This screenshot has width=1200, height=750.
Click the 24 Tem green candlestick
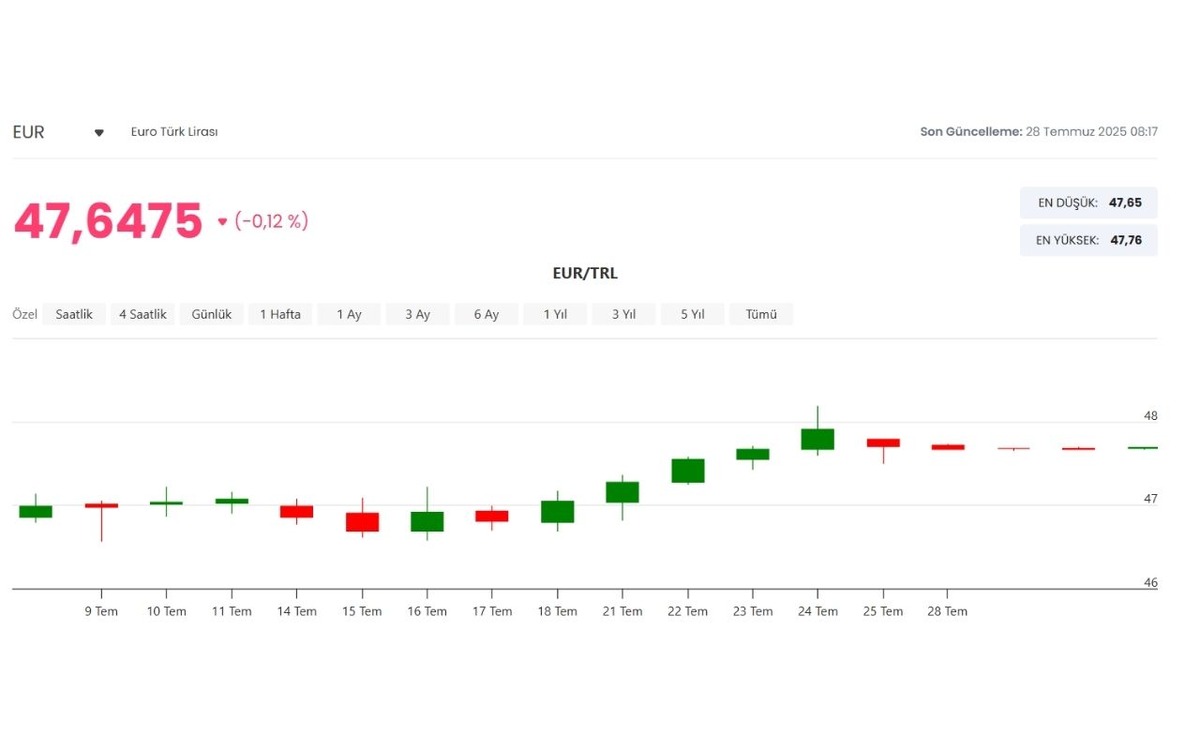pos(818,439)
